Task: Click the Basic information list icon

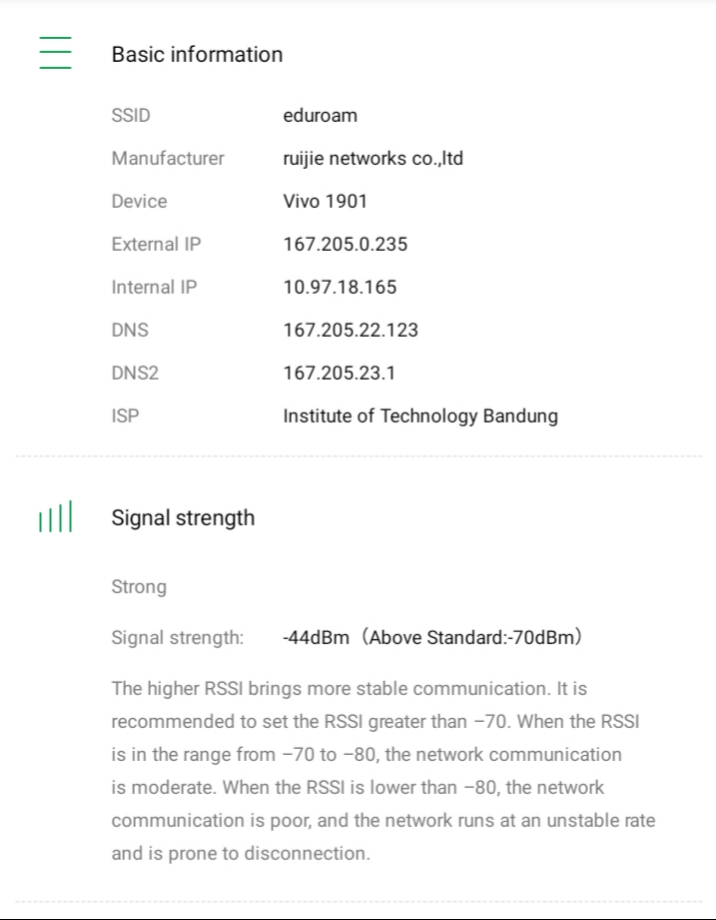Action: pyautogui.click(x=55, y=53)
